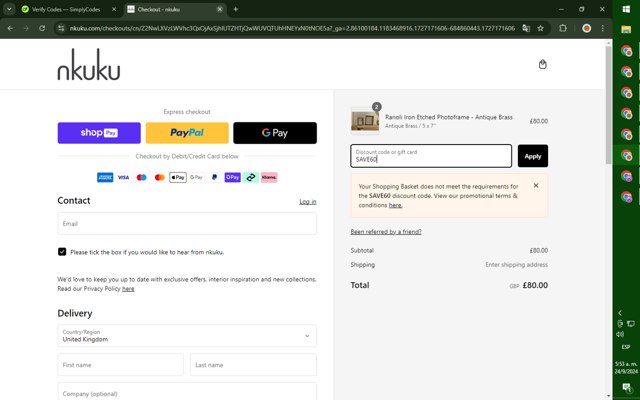Reload the checkout page
The width and height of the screenshot is (640, 400).
coord(42,28)
